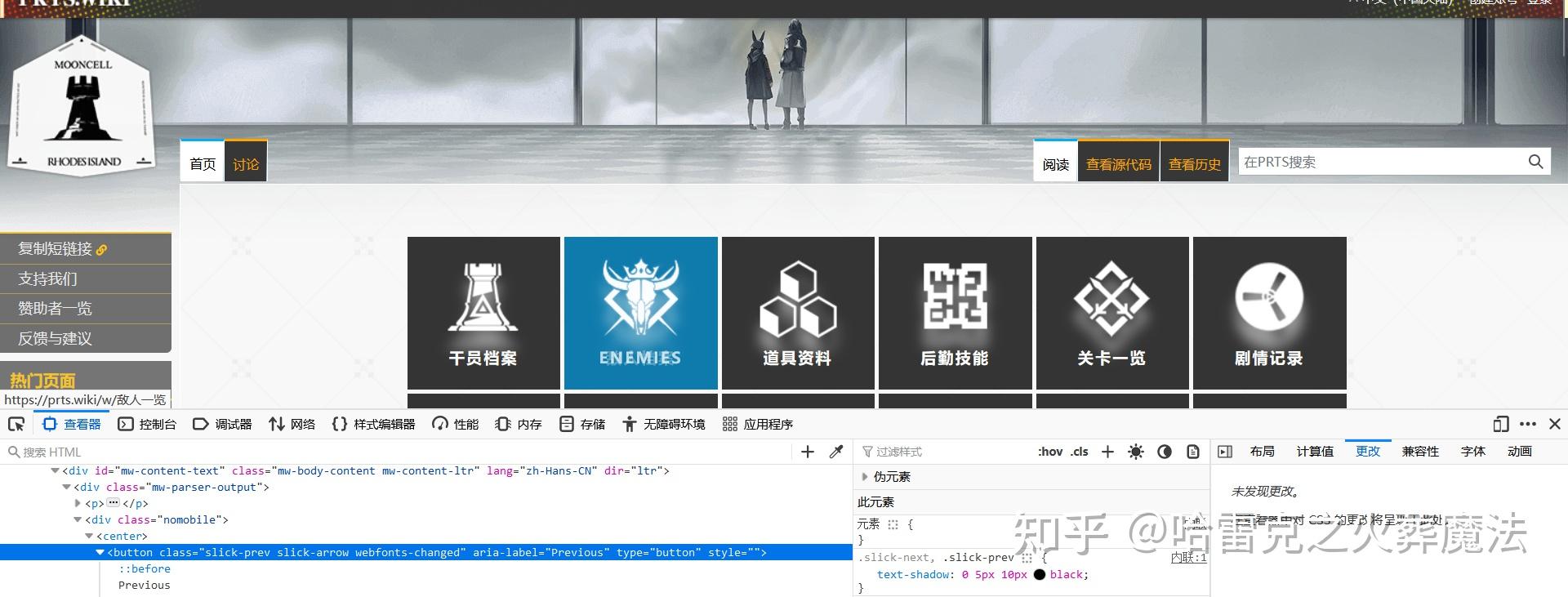
Task: Select the 更改 changes tab
Action: [1368, 452]
